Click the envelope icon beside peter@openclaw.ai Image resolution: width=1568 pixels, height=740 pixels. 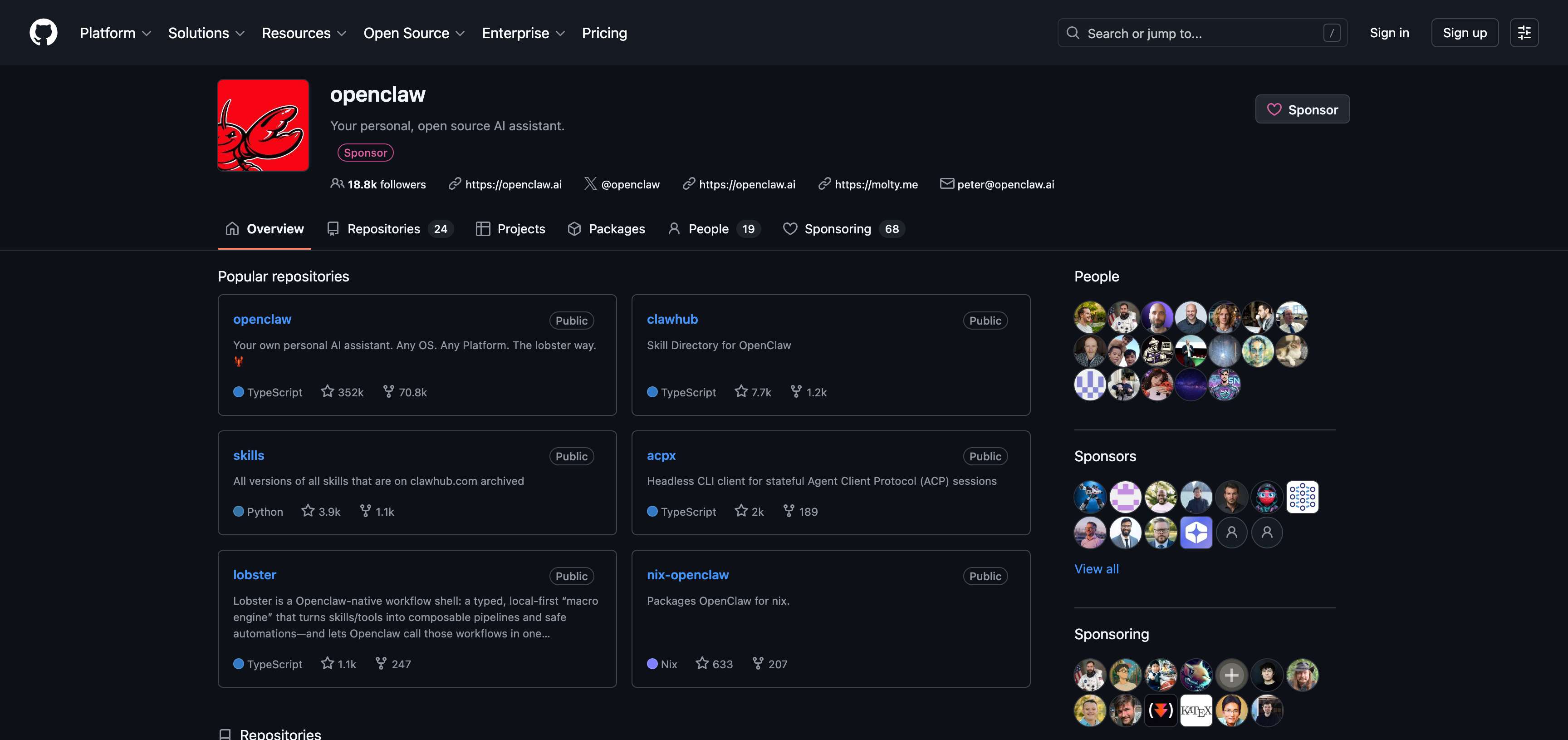point(946,183)
